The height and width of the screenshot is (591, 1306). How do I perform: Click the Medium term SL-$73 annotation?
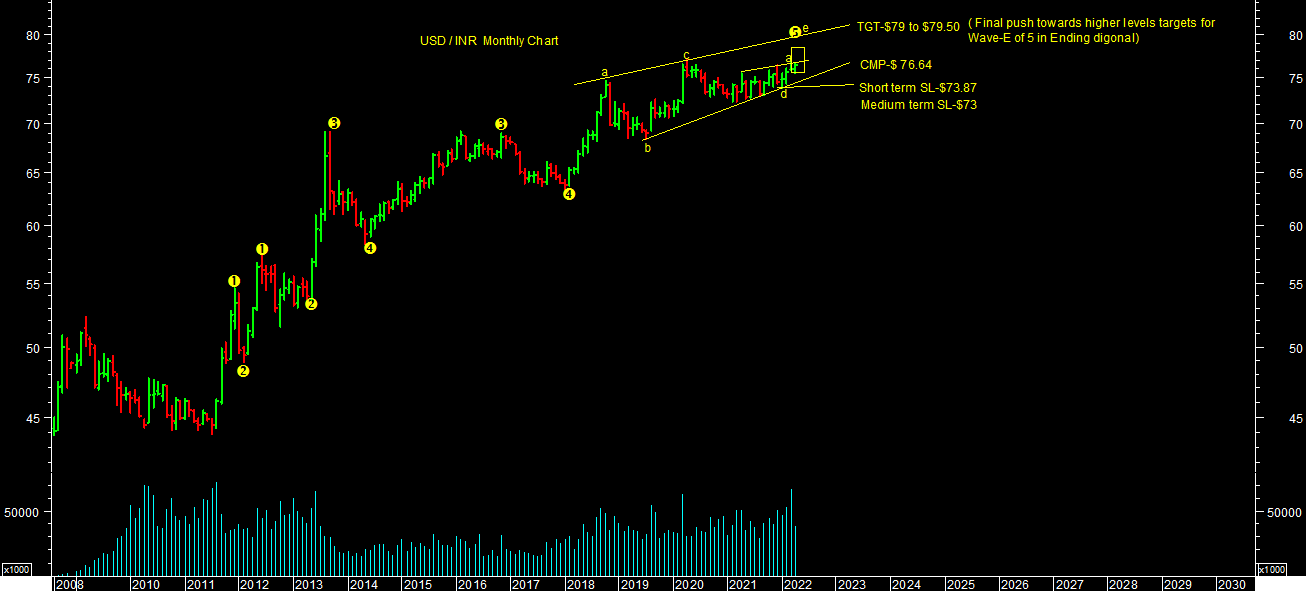[x=918, y=105]
